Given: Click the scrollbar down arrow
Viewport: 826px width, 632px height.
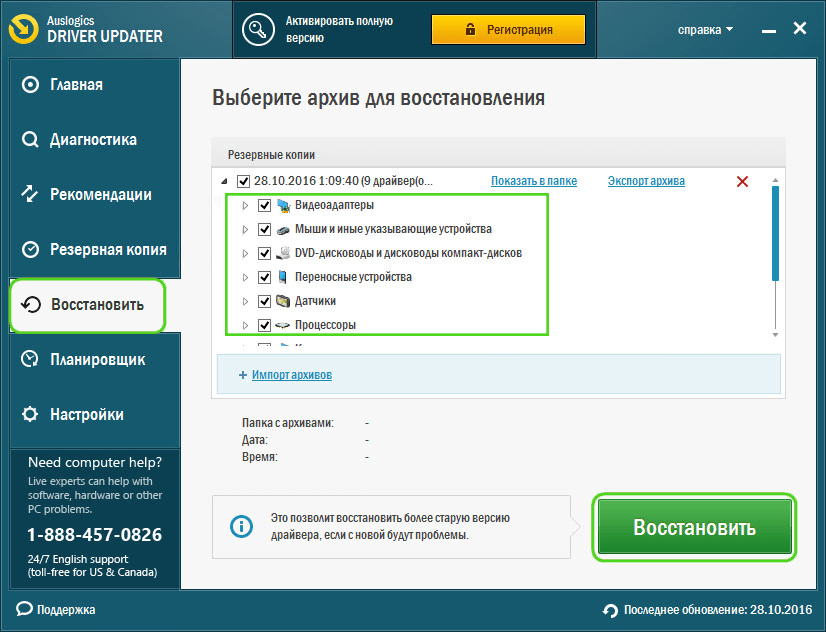Looking at the screenshot, I should pos(775,334).
